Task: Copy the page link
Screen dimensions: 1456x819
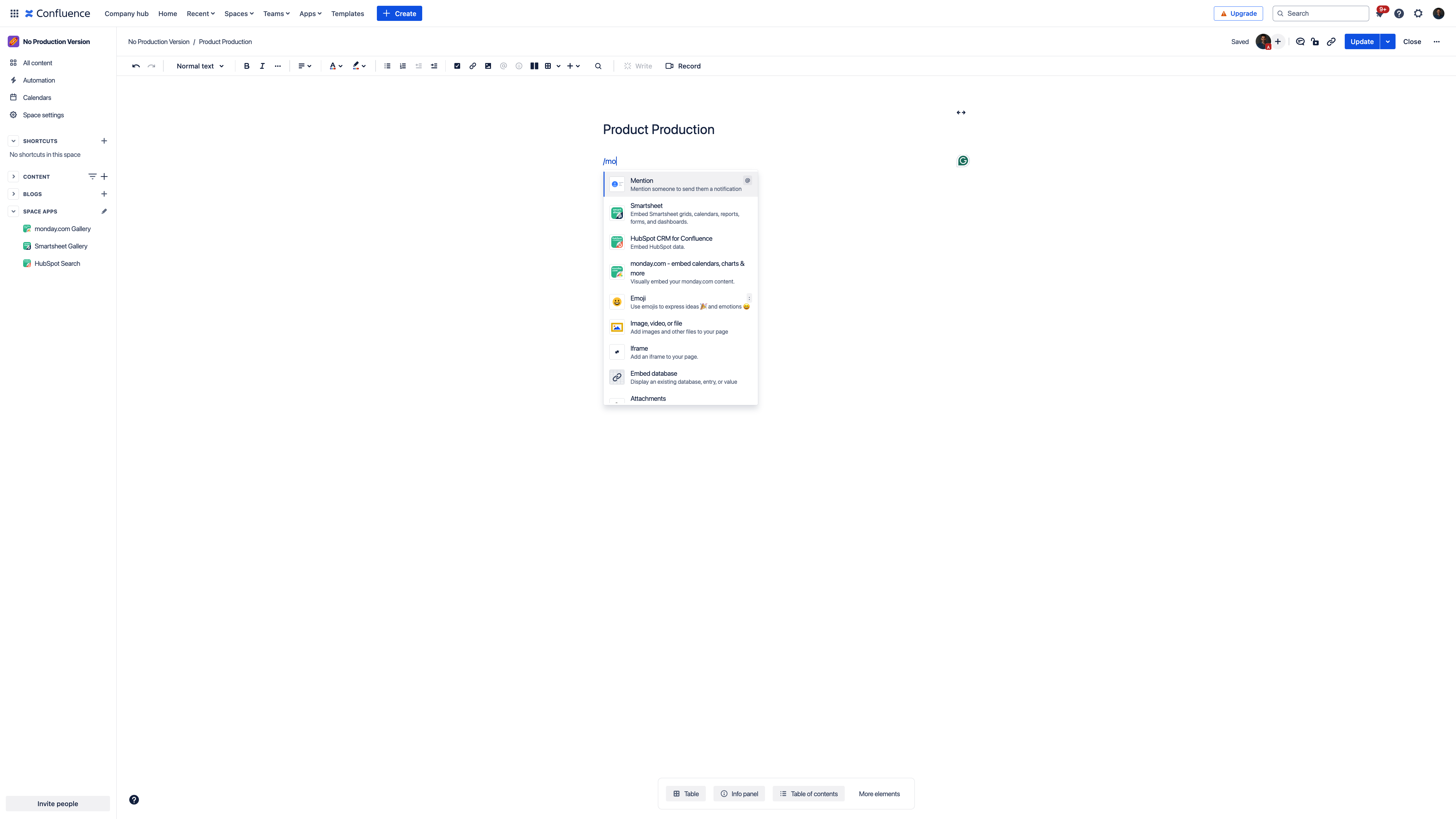Action: [1331, 42]
